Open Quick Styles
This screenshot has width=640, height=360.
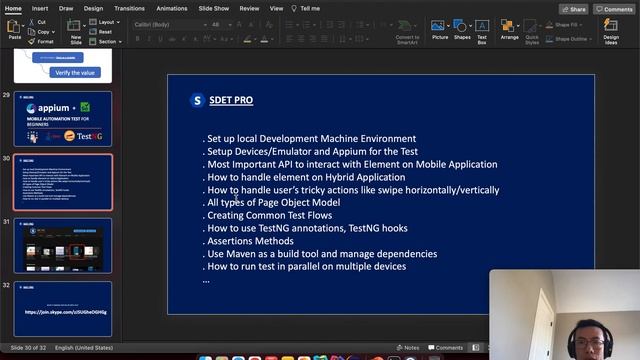click(530, 26)
